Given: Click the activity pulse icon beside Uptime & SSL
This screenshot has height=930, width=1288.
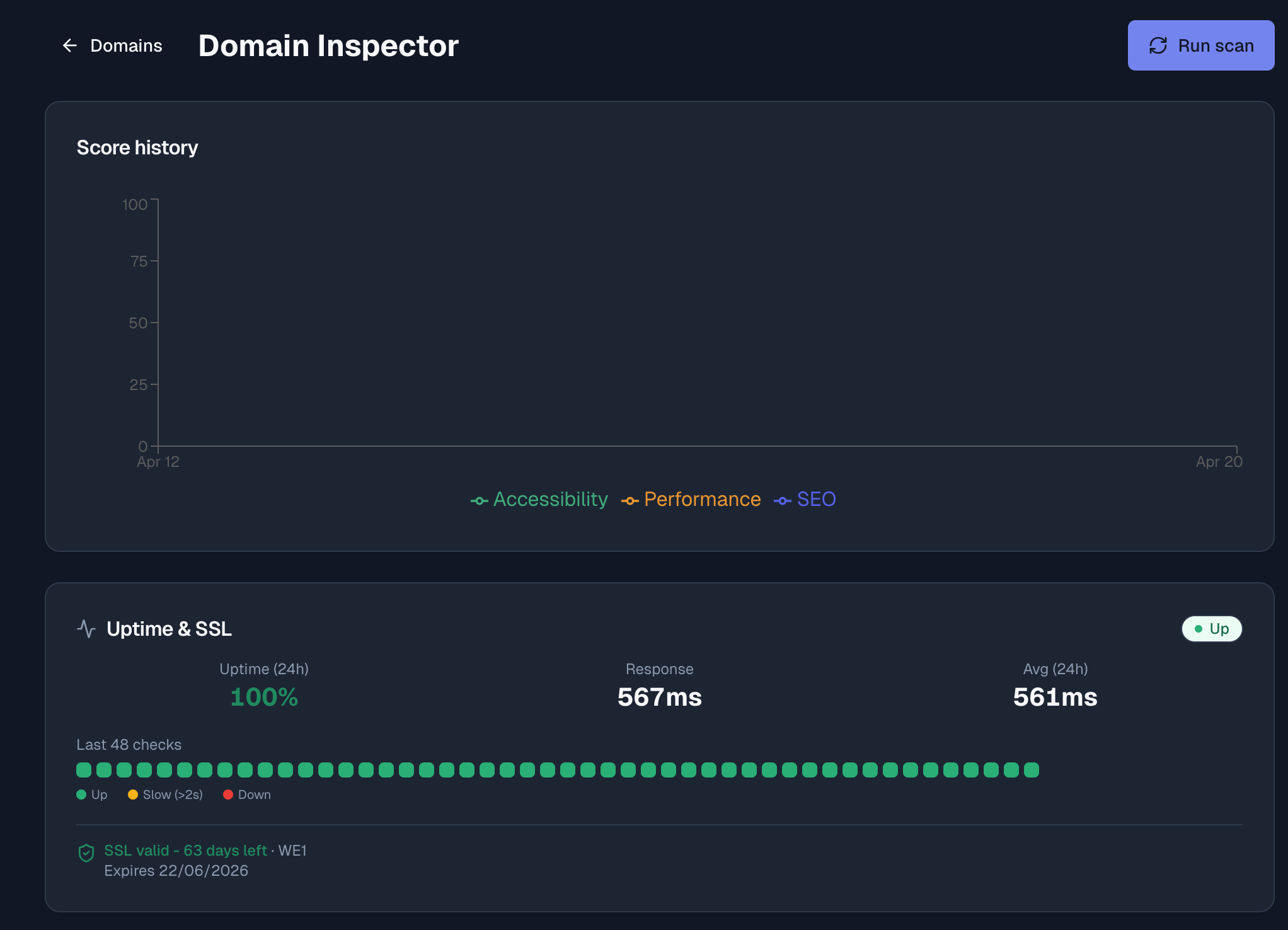Looking at the screenshot, I should point(86,628).
